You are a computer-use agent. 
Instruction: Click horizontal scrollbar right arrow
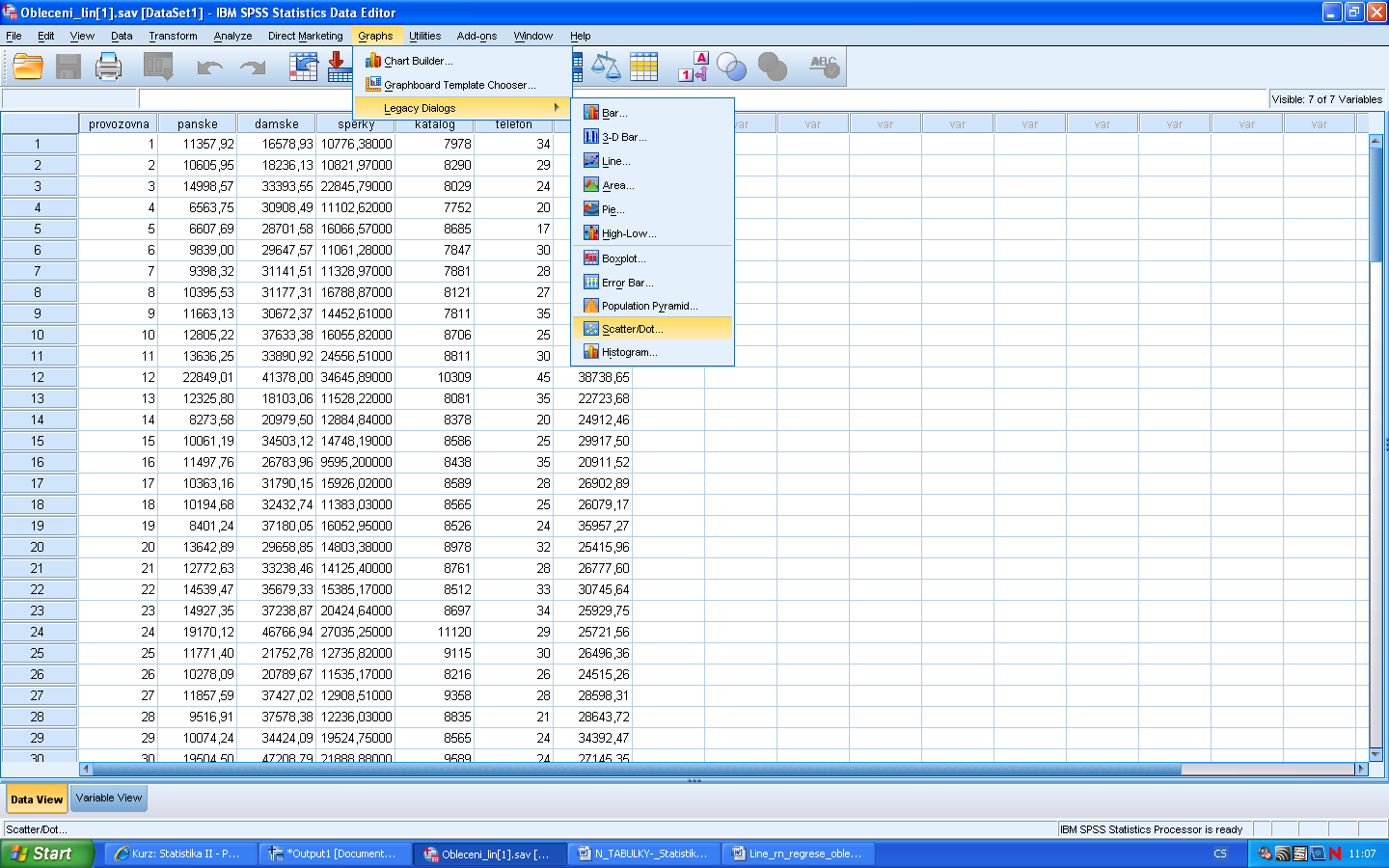pyautogui.click(x=1362, y=769)
